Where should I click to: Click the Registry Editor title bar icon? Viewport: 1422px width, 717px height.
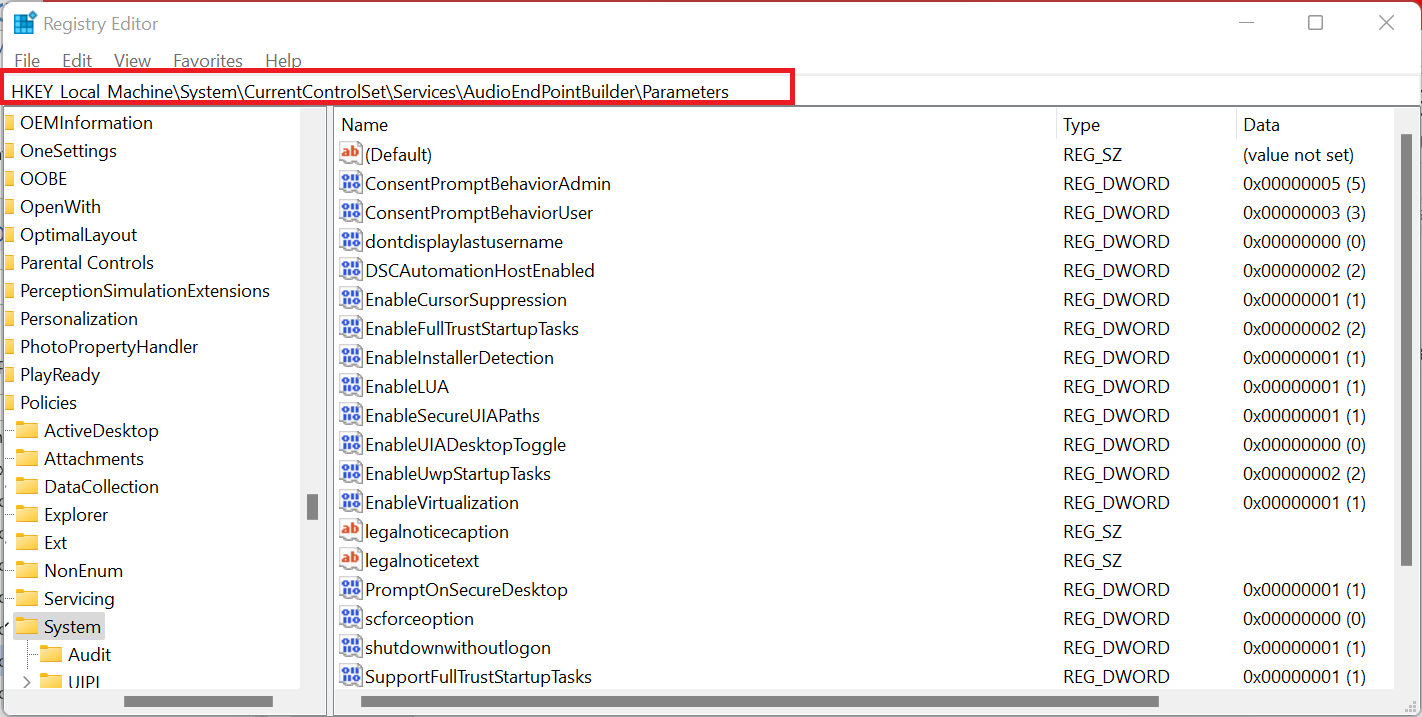(x=25, y=24)
